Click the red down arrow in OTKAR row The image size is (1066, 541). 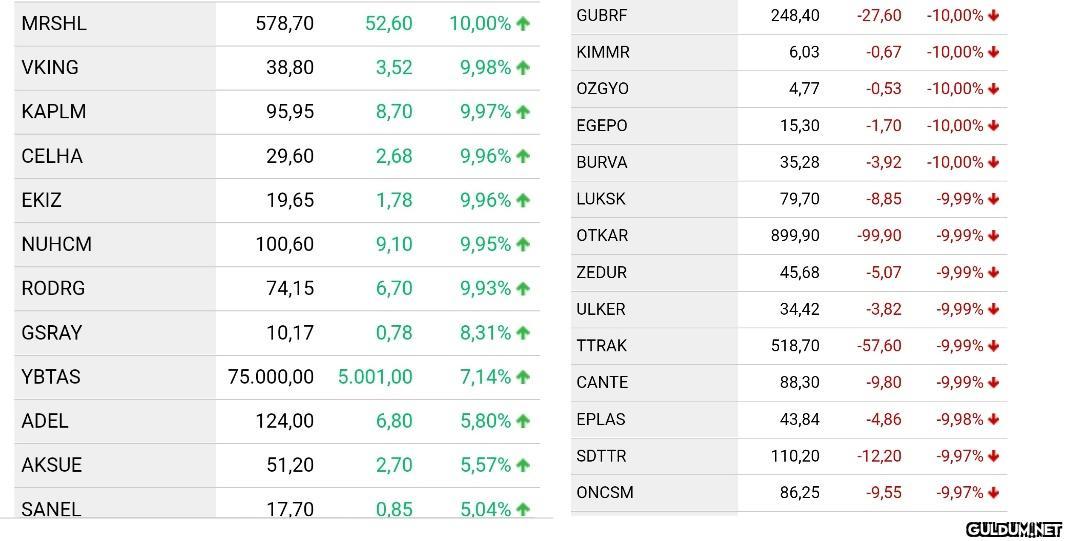[993, 236]
